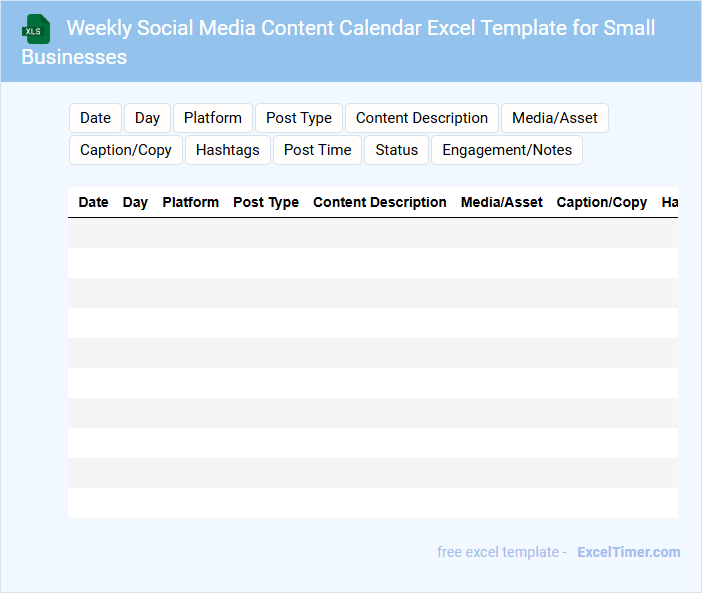The width and height of the screenshot is (702, 593).
Task: Click the Media/Asset table column header
Action: (502, 202)
